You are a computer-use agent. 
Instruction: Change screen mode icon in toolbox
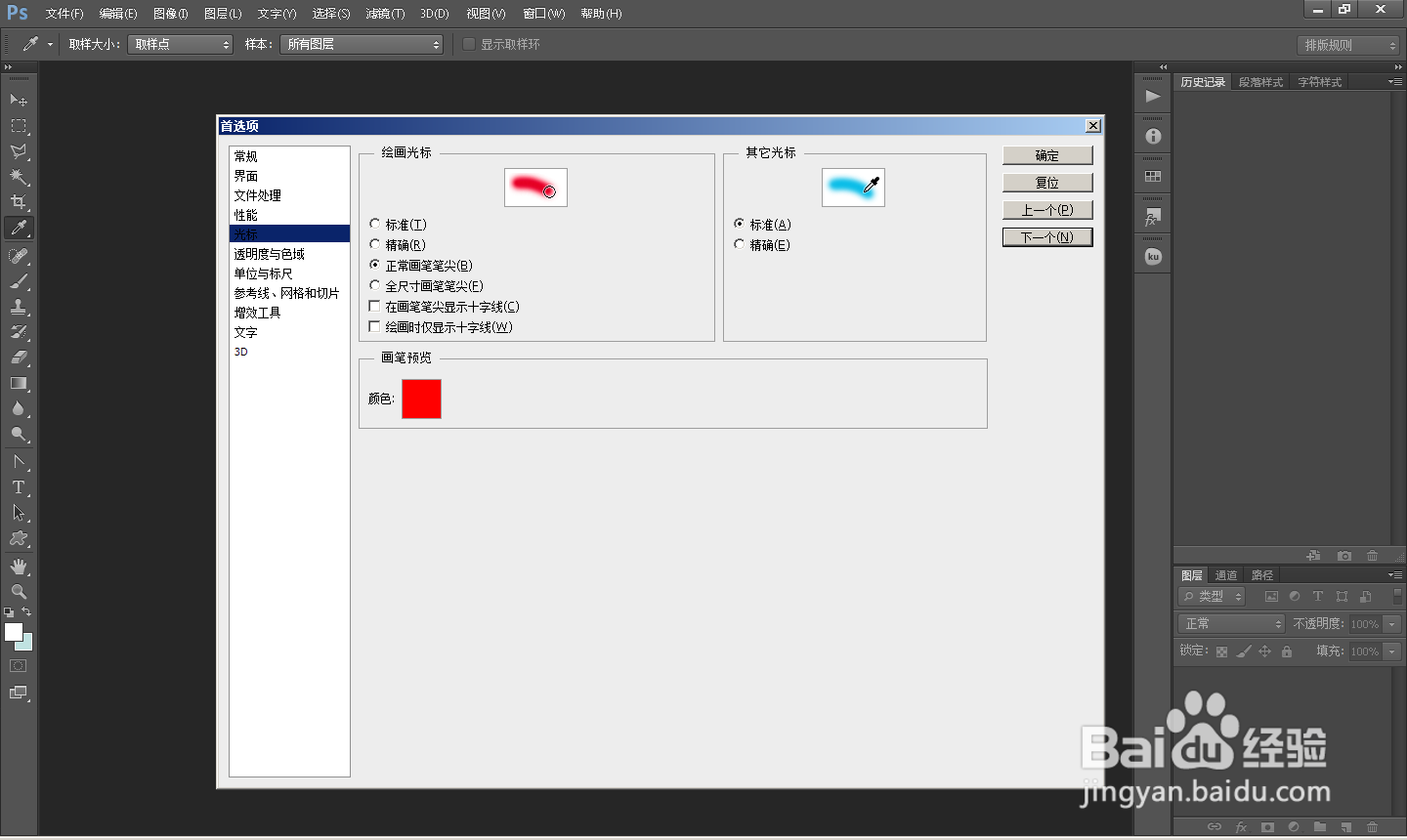tap(19, 693)
